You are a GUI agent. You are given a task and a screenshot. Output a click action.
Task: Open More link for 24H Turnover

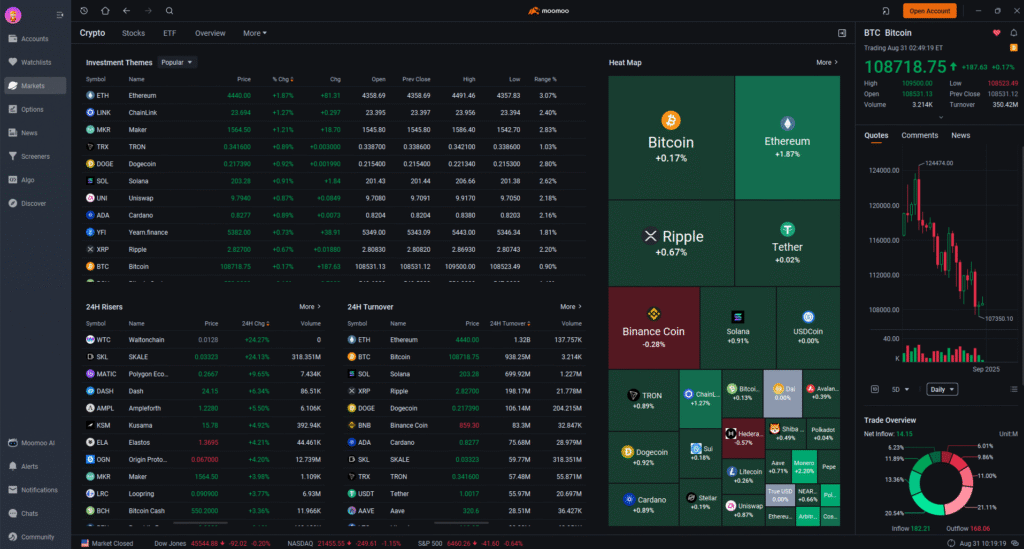click(570, 307)
